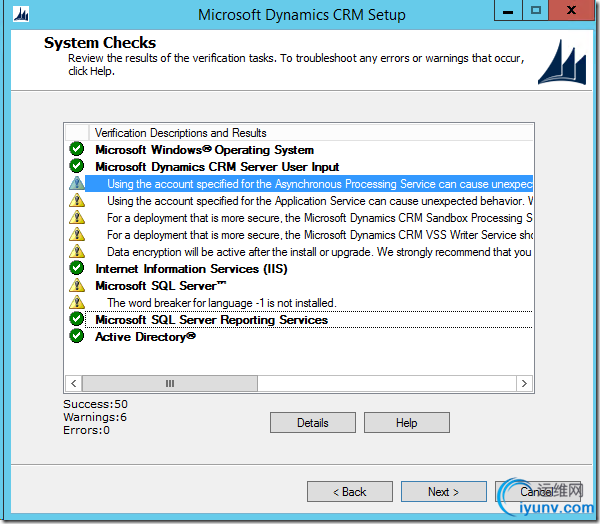Click the Help button
600x524 pixels.
click(406, 423)
